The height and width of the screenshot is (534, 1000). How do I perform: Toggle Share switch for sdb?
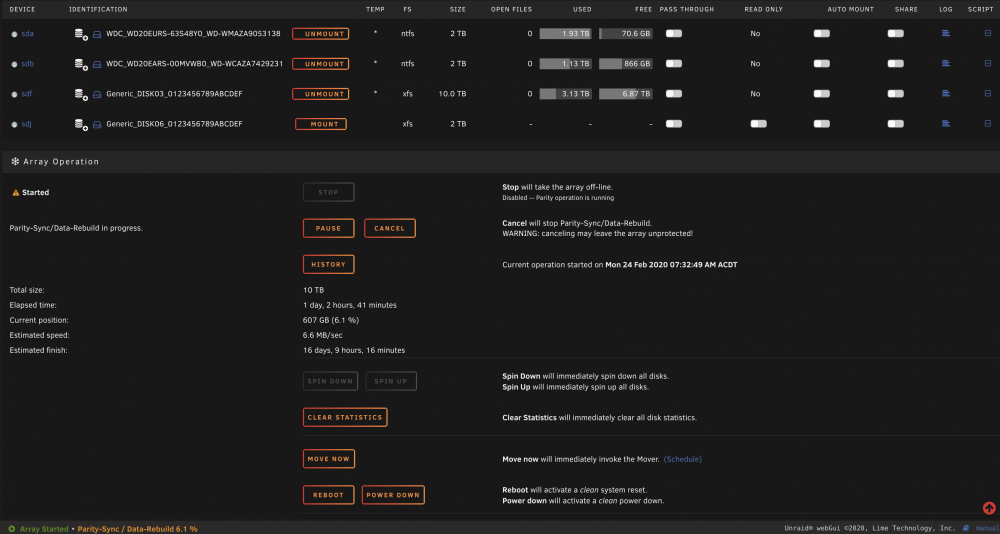895,63
